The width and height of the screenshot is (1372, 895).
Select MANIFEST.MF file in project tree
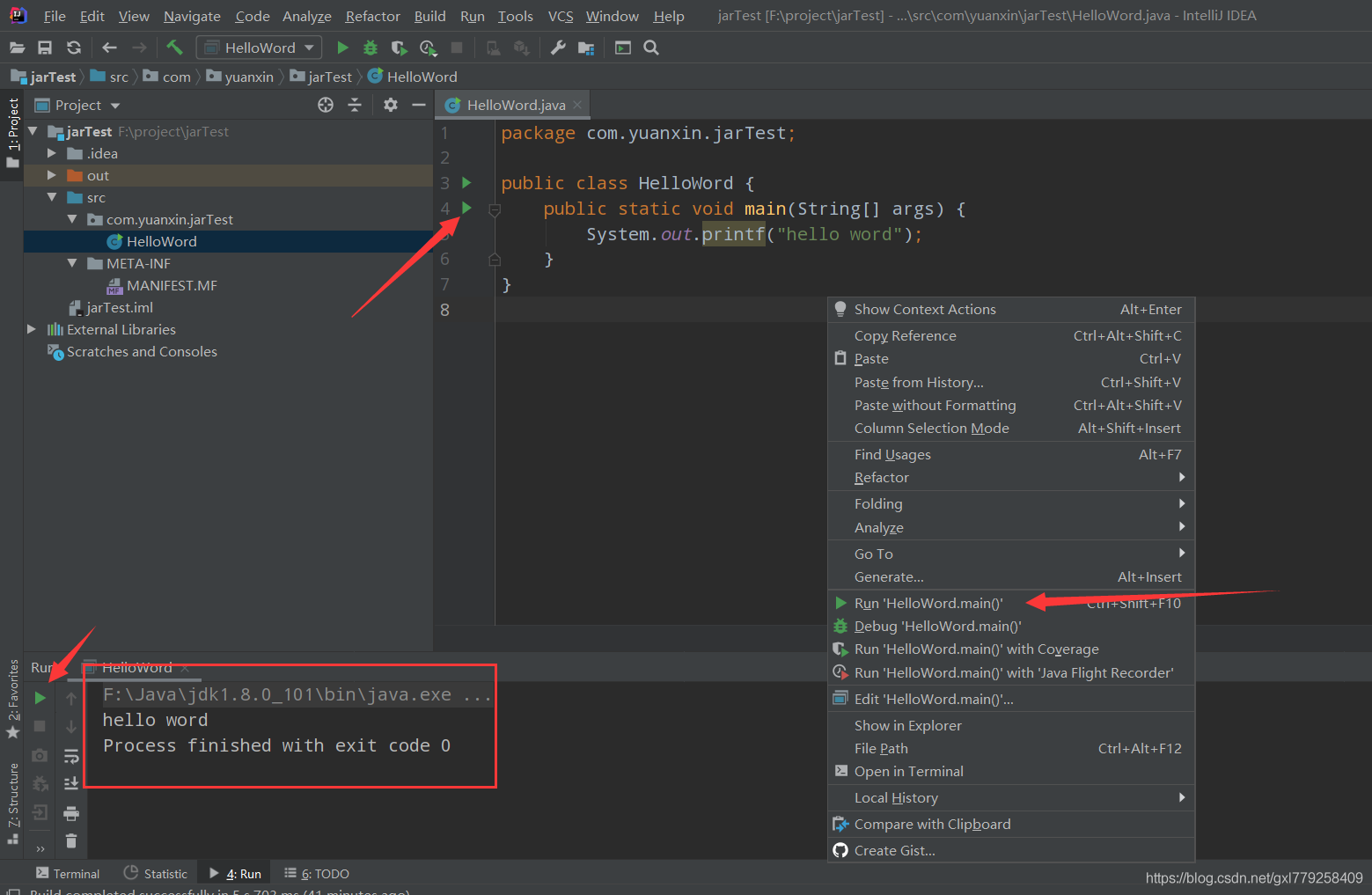171,285
